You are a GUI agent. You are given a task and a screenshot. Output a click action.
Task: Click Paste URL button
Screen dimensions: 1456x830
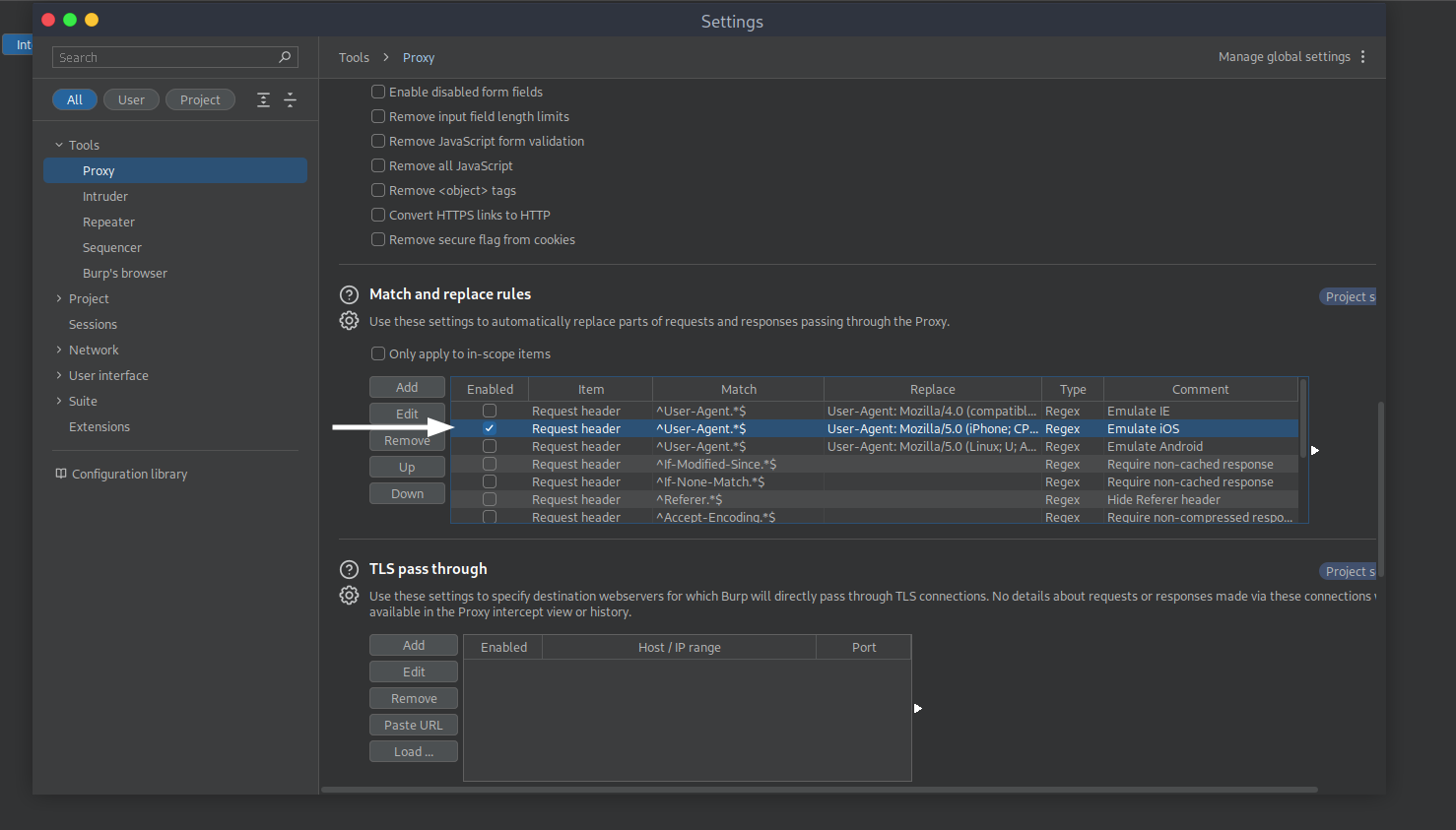click(x=414, y=725)
